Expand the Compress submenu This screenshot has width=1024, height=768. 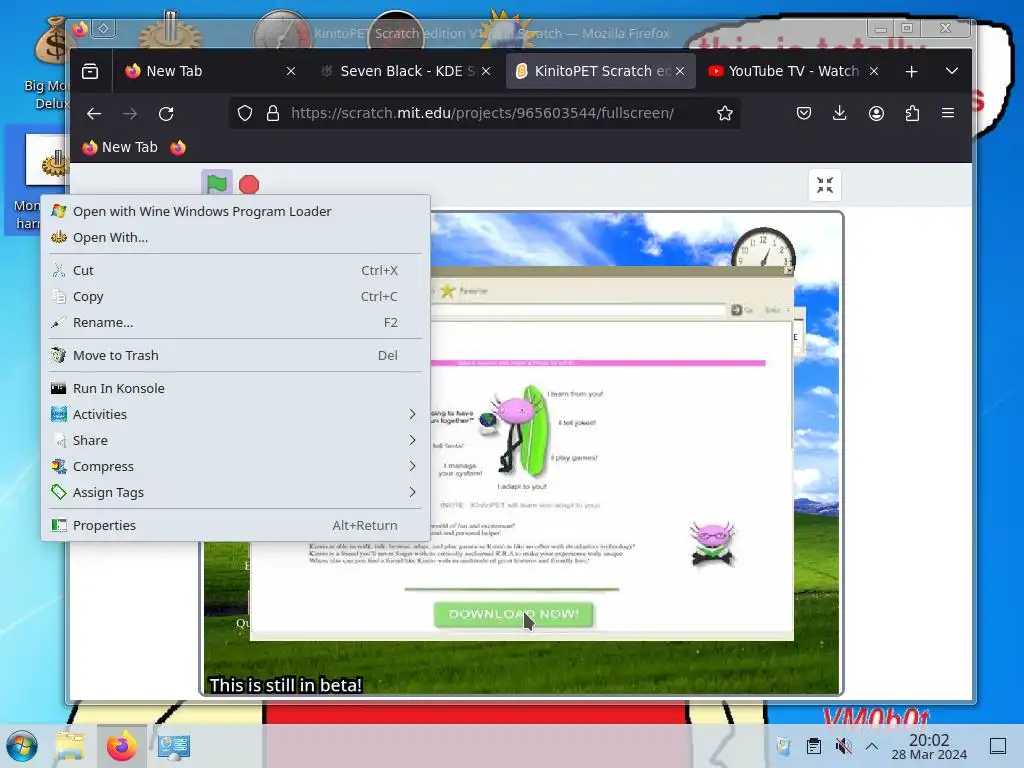click(x=235, y=466)
